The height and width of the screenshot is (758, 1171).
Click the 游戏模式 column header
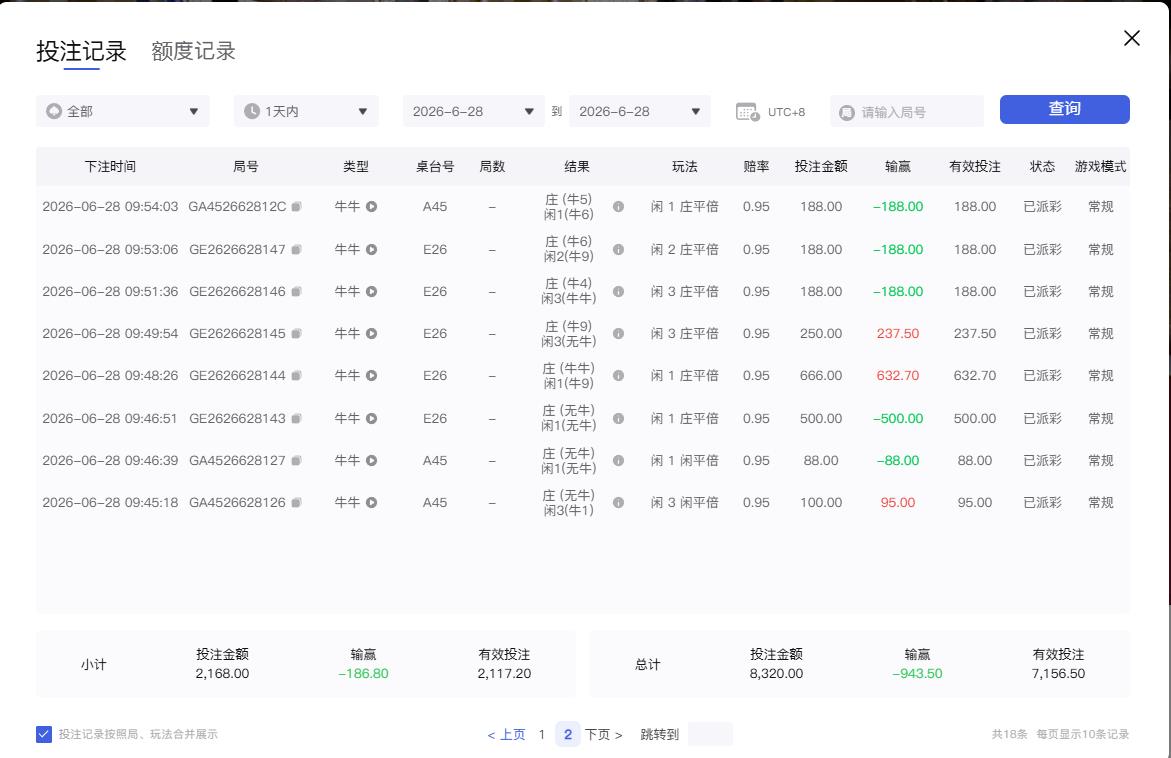[x=1100, y=167]
